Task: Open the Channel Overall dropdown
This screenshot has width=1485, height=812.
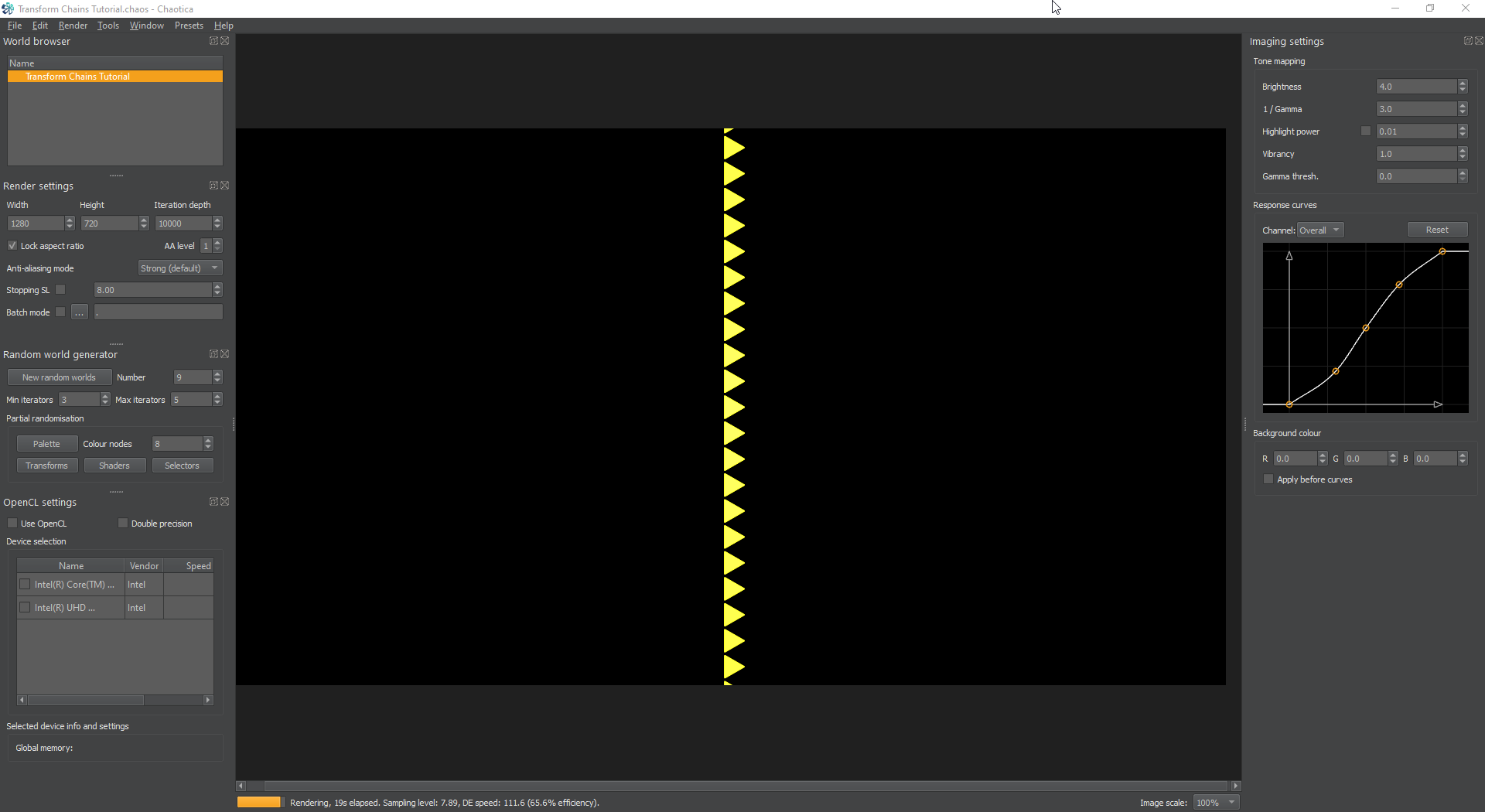Action: [1320, 230]
